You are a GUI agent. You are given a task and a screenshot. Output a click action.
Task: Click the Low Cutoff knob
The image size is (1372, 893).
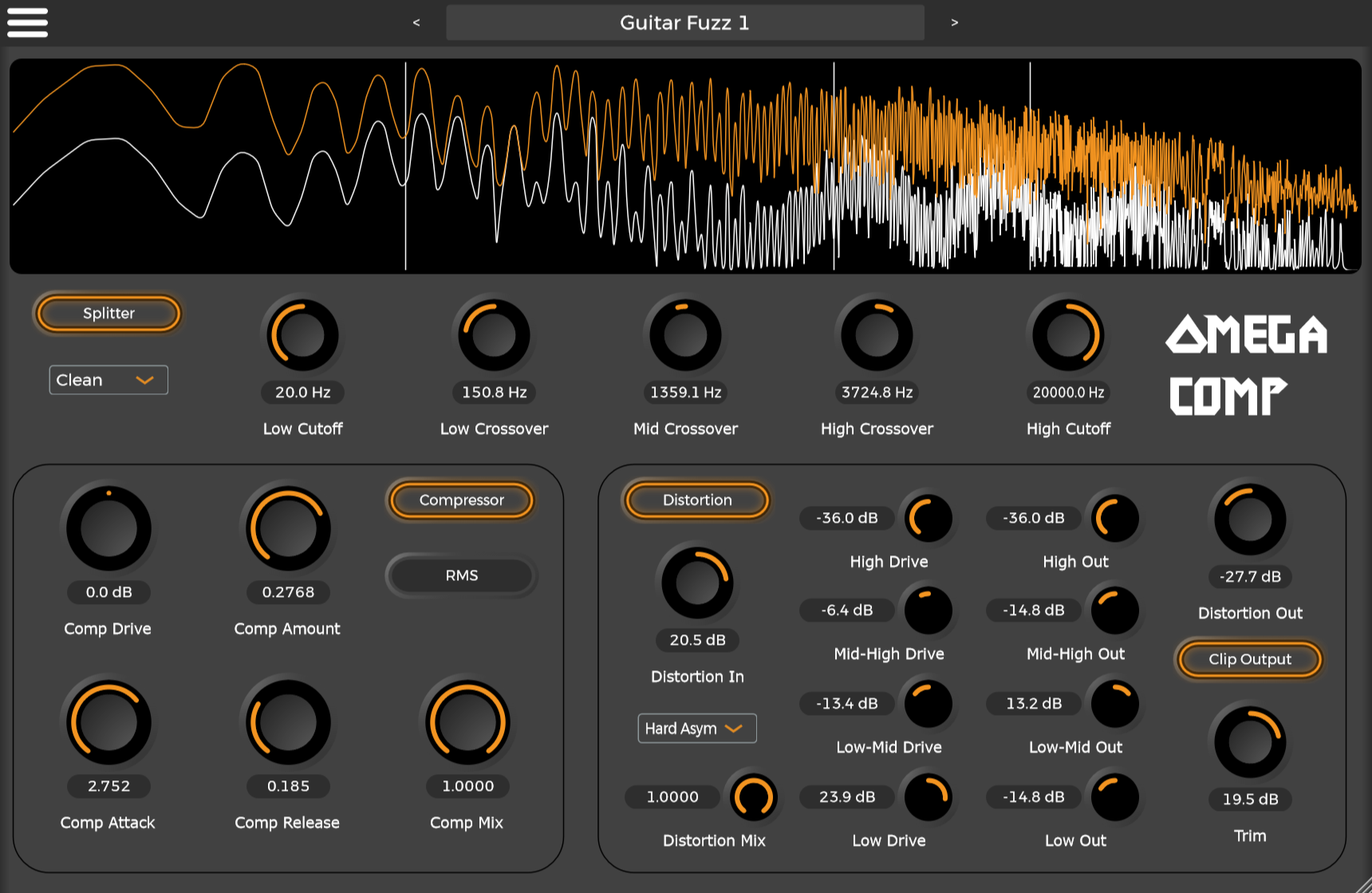[302, 335]
